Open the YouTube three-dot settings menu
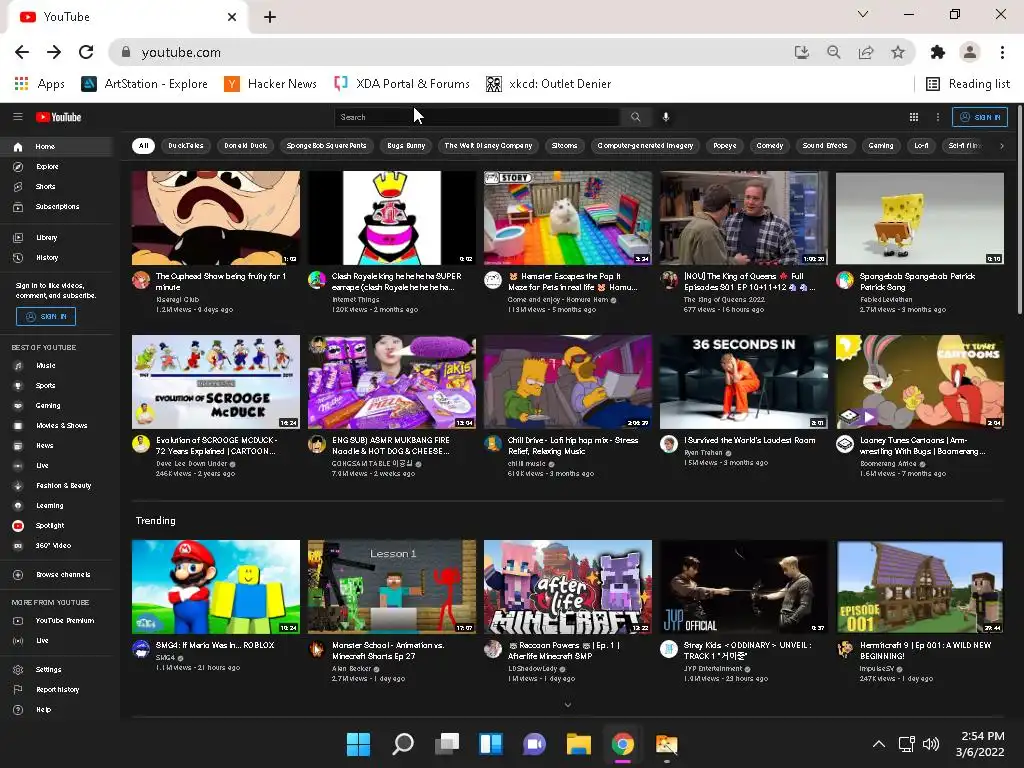 [938, 118]
